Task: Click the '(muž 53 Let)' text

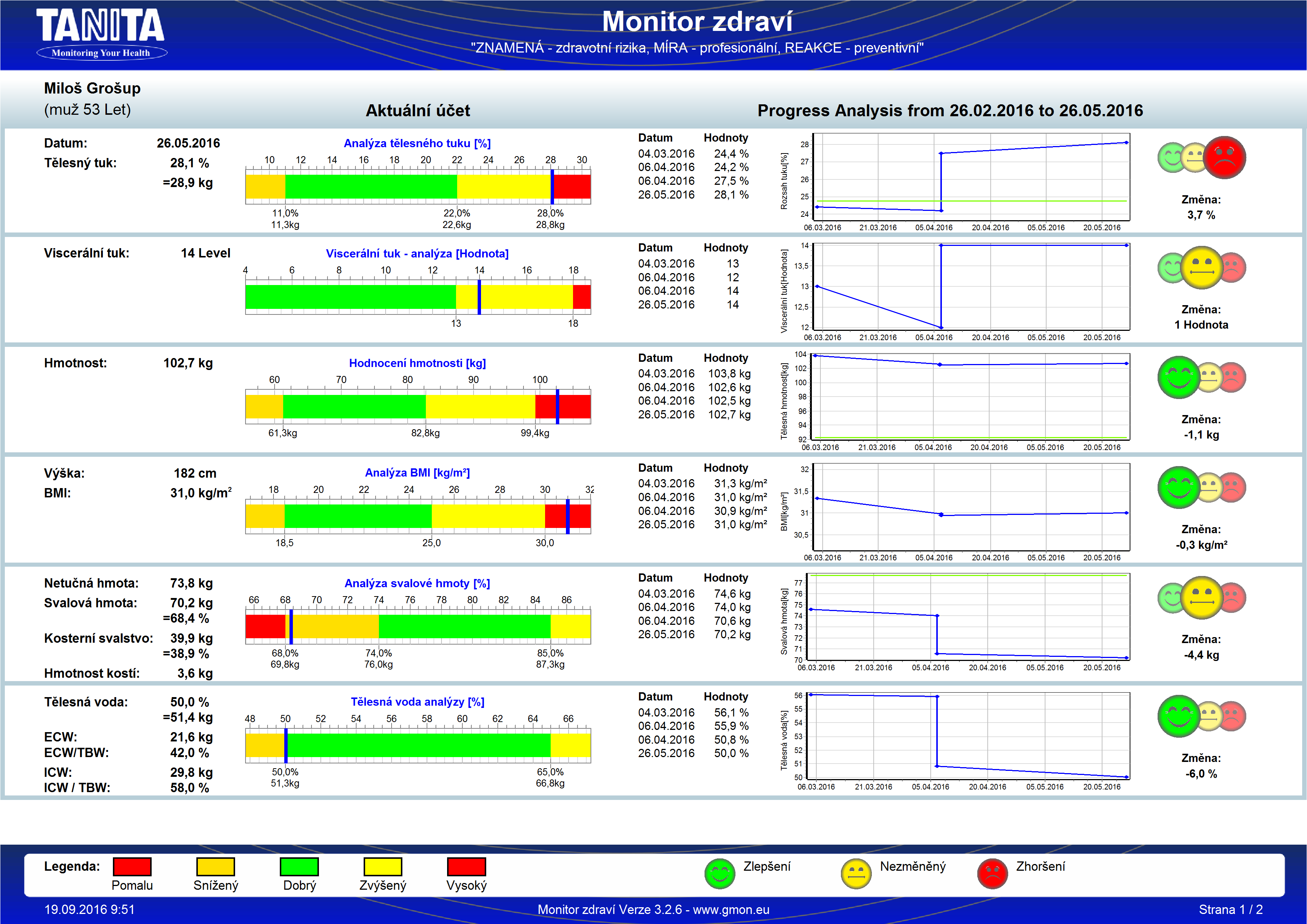Action: 88,109
